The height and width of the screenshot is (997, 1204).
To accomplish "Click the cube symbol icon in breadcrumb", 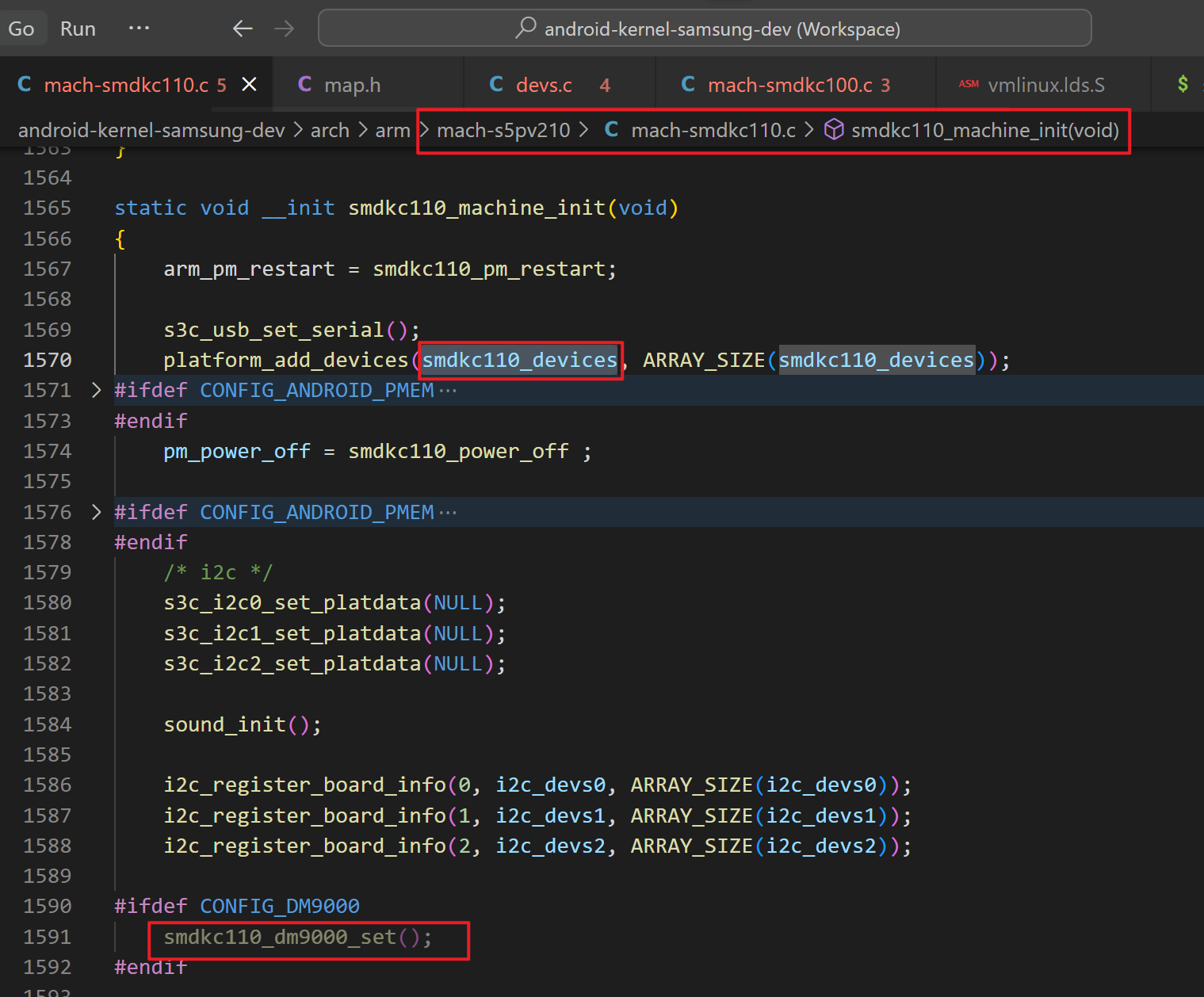I will tap(834, 129).
